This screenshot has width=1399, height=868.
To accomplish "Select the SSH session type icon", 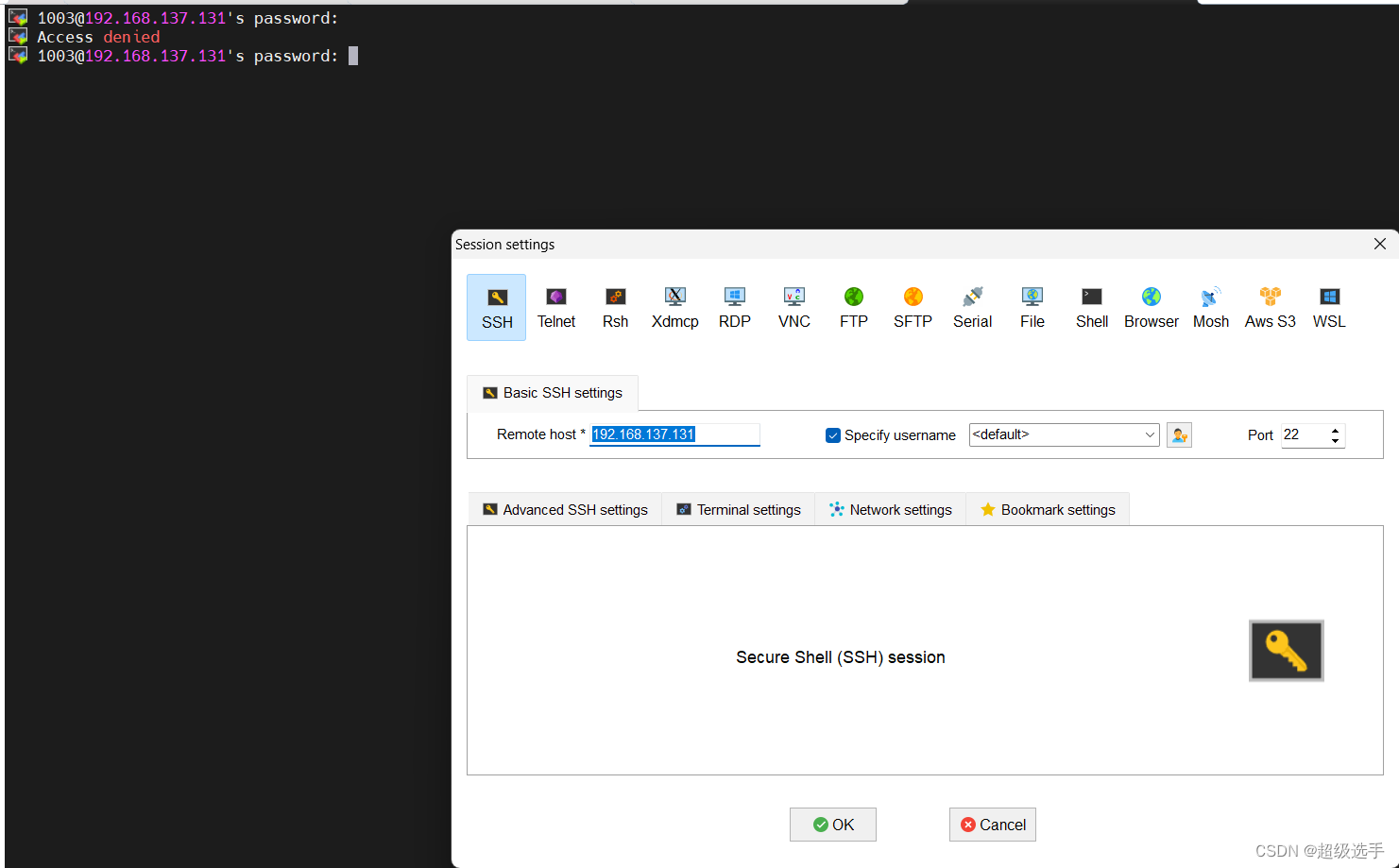I will click(496, 307).
